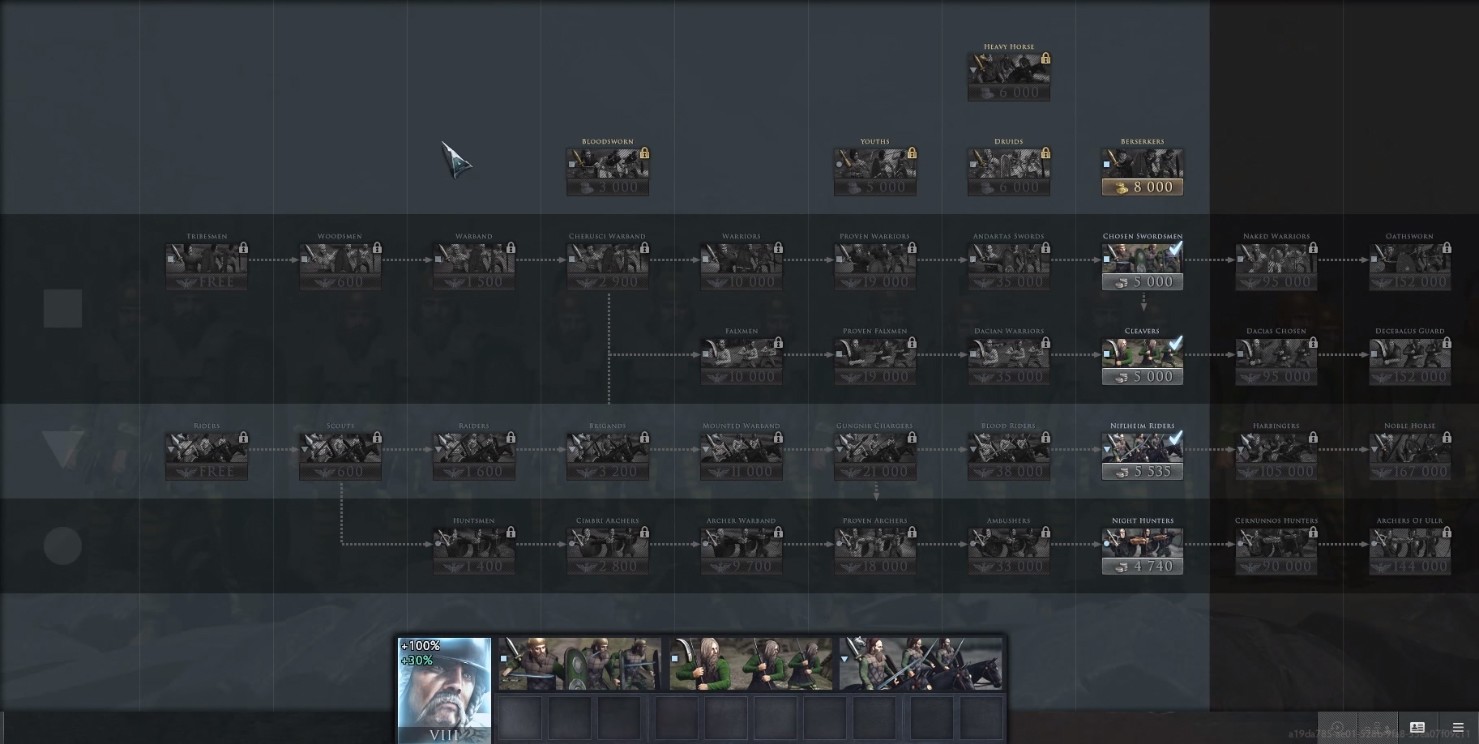The width and height of the screenshot is (1479, 744).
Task: Select the equipped falx unit in the bottom bar
Action: (751, 664)
